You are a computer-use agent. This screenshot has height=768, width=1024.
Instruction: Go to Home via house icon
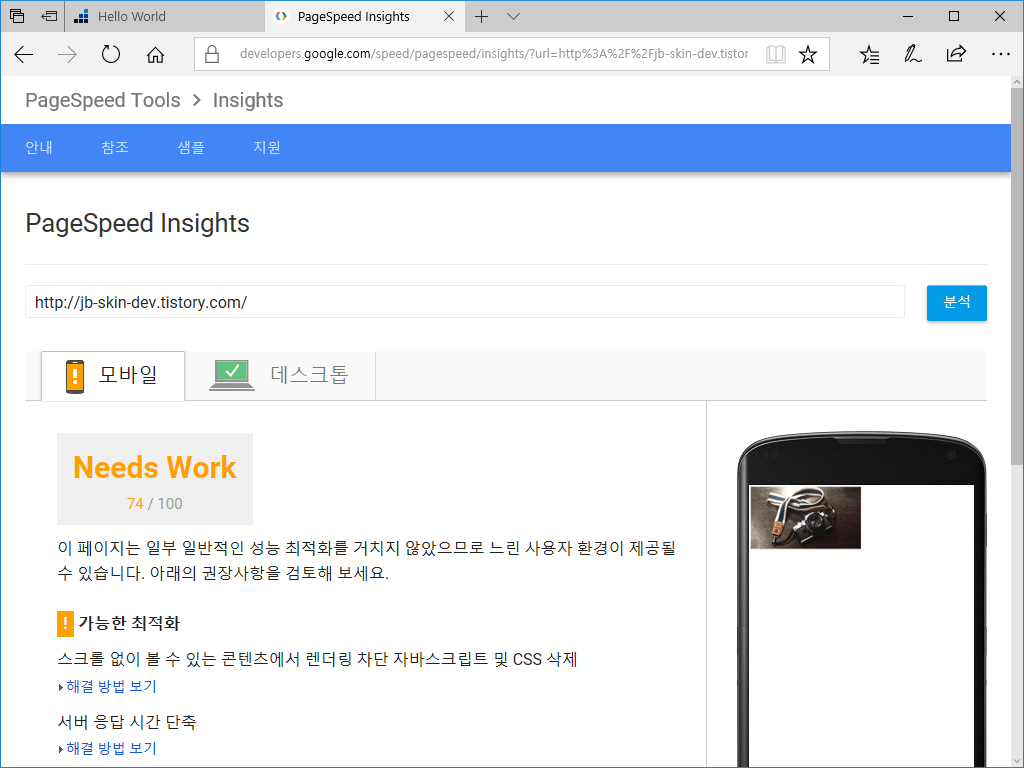pyautogui.click(x=155, y=54)
